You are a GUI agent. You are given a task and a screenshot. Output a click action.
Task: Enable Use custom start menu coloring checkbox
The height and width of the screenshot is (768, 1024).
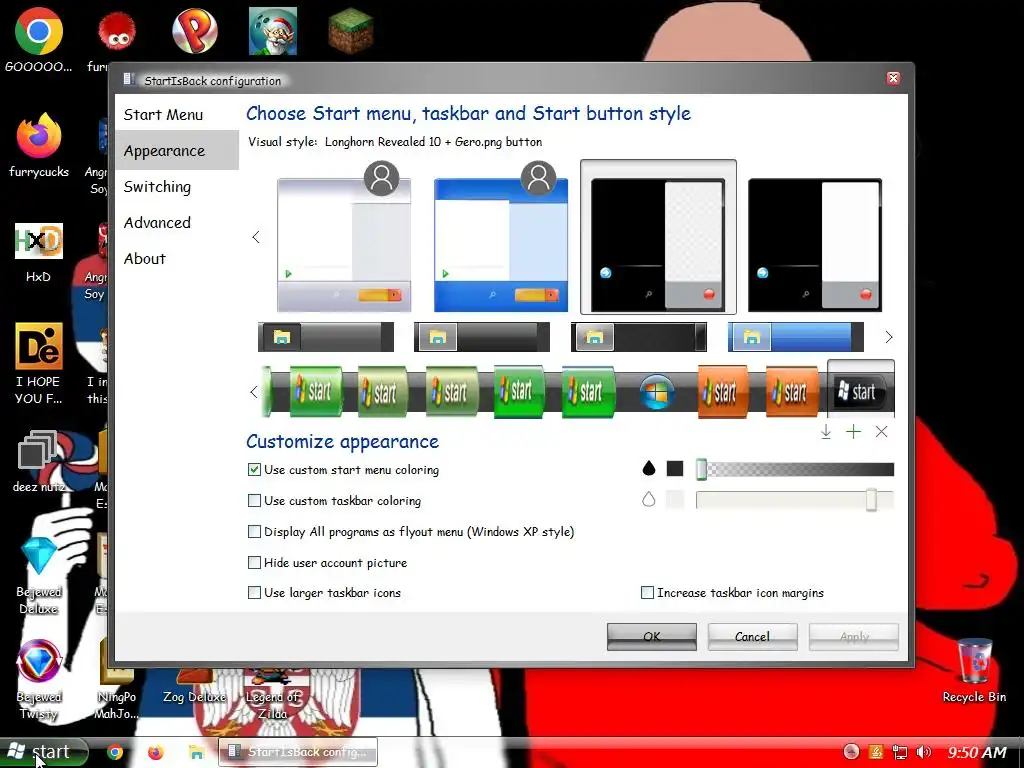pos(254,470)
